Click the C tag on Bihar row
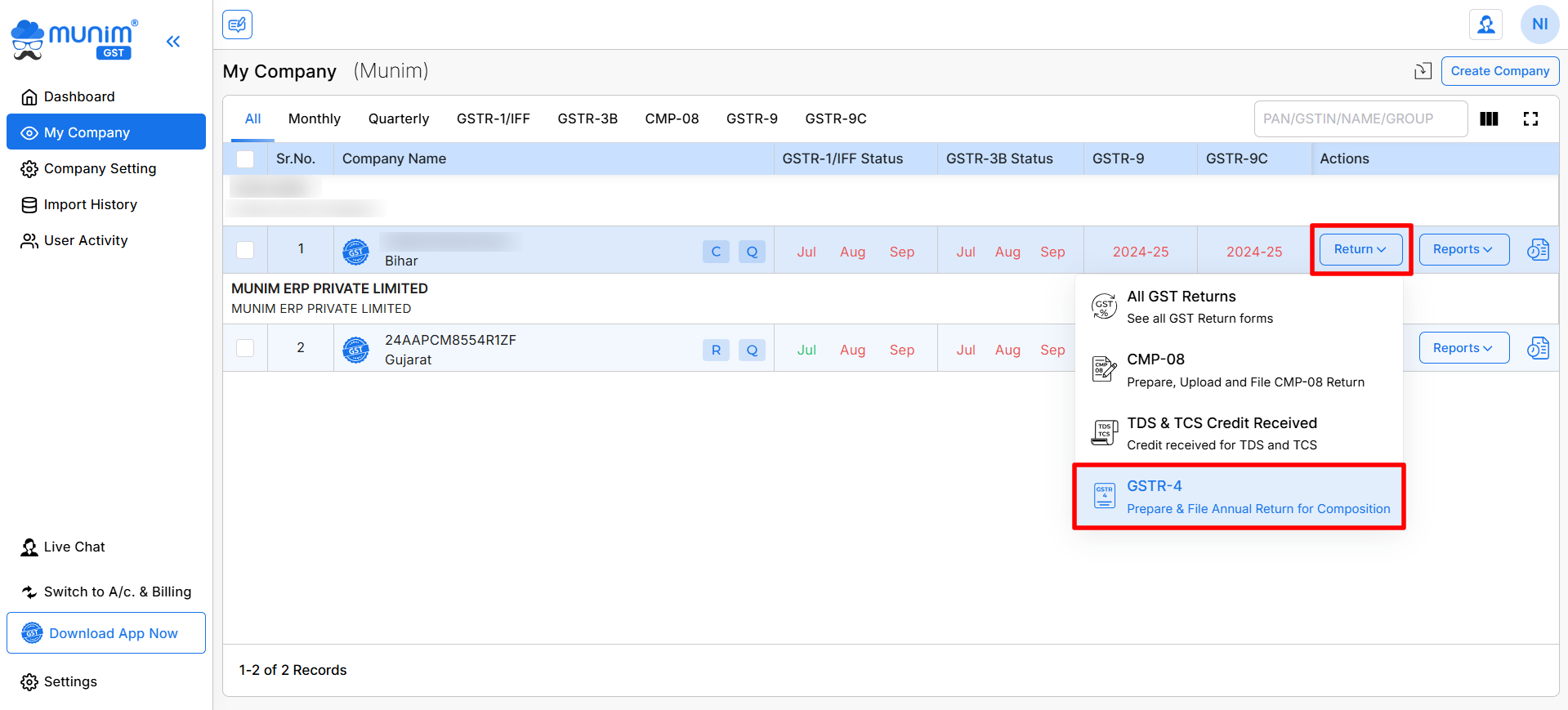This screenshot has height=710, width=1568. (716, 252)
